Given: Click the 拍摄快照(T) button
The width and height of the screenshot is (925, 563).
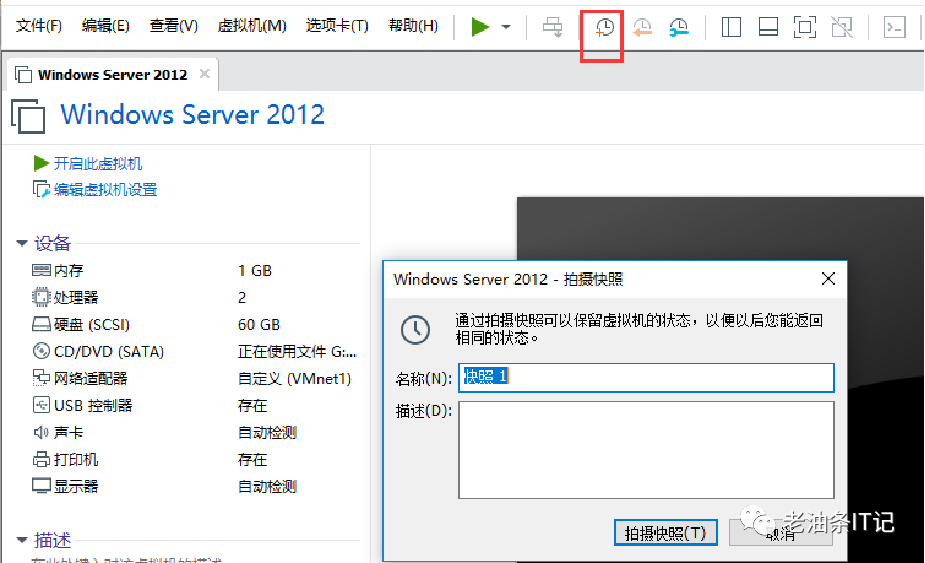Looking at the screenshot, I should (x=665, y=533).
